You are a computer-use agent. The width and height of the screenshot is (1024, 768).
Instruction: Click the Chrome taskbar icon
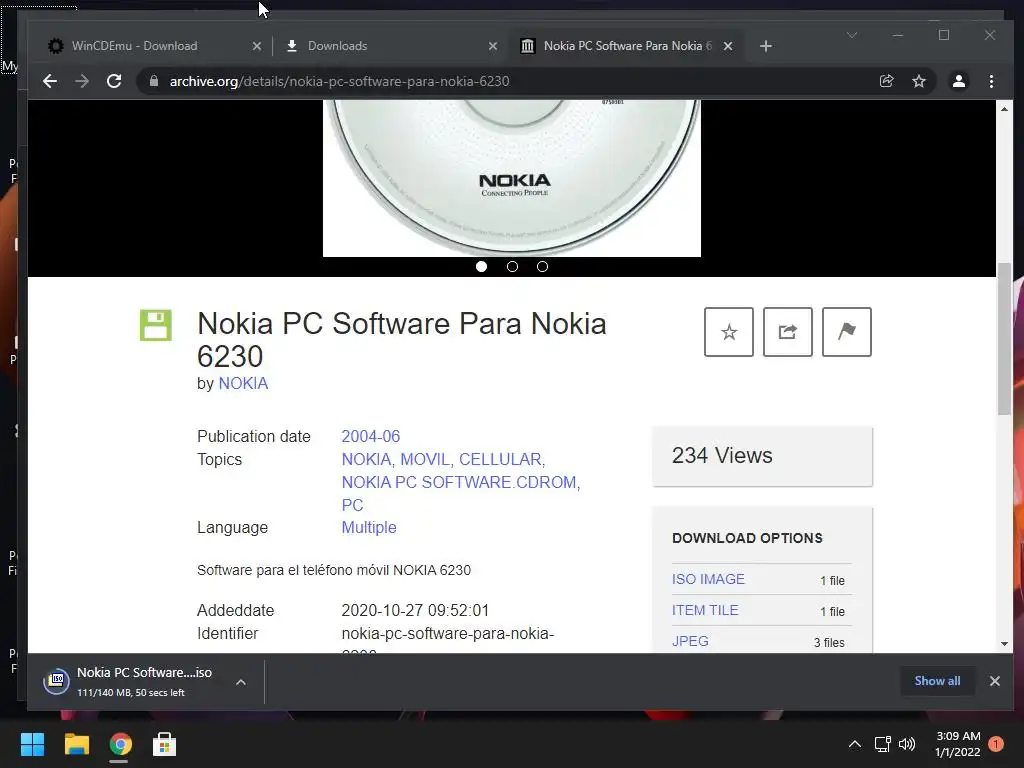(120, 744)
